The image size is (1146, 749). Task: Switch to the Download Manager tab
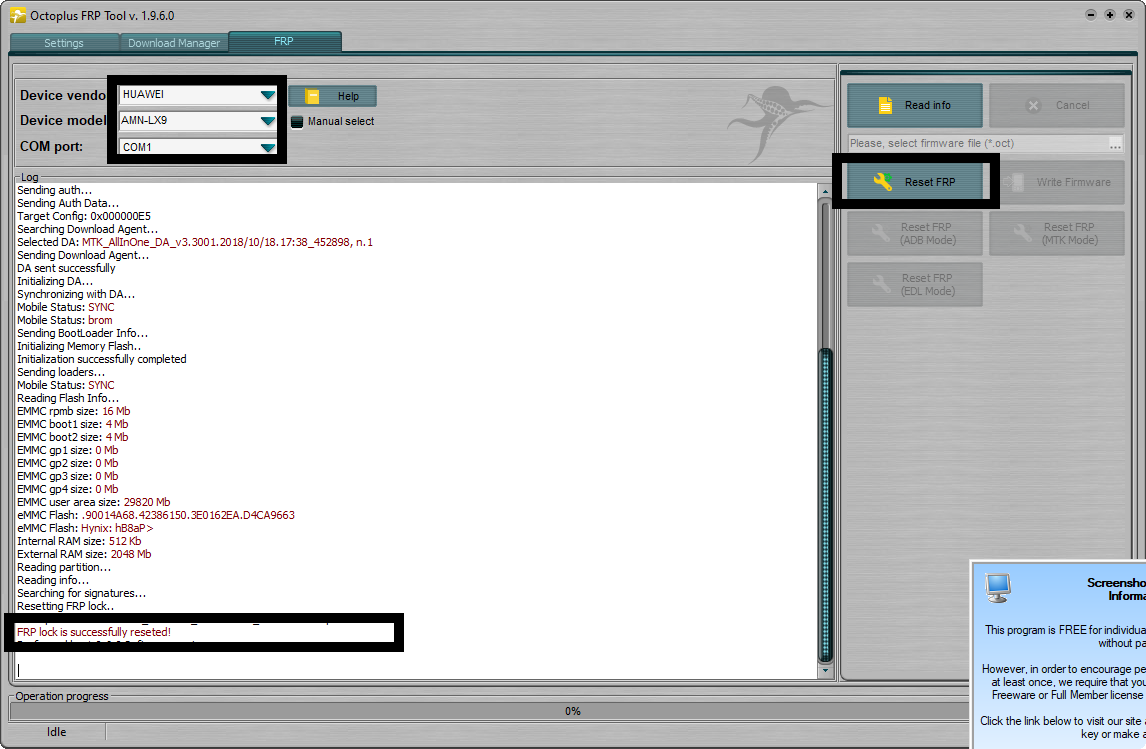coord(174,42)
